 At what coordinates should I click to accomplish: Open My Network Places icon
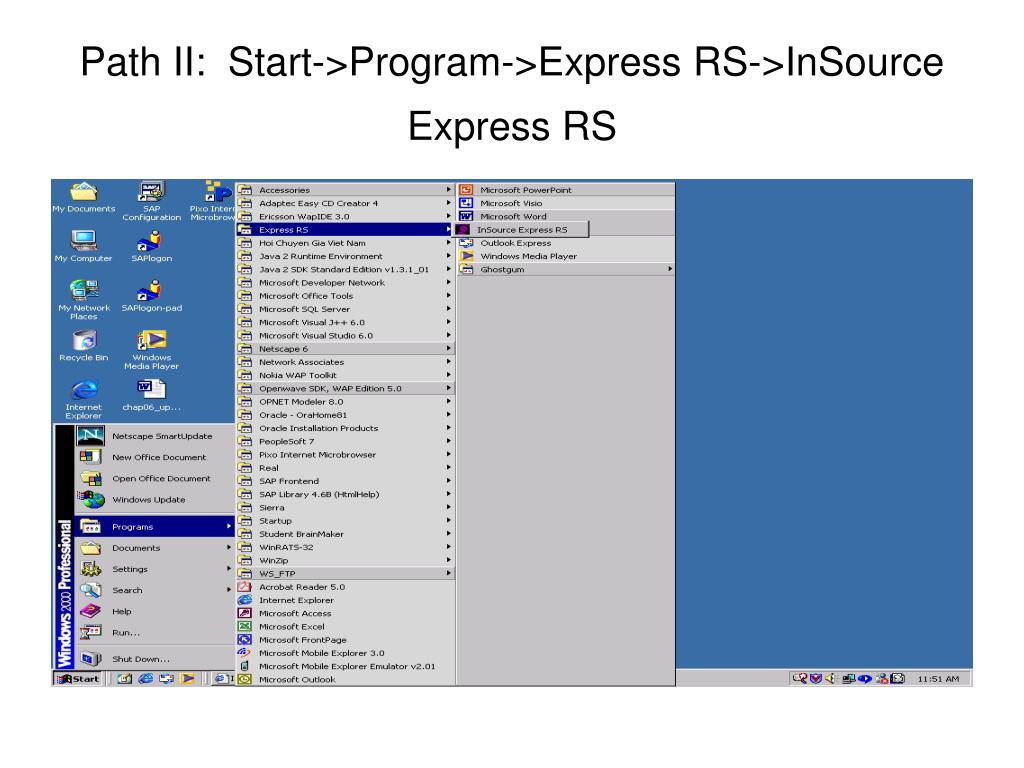click(x=84, y=299)
